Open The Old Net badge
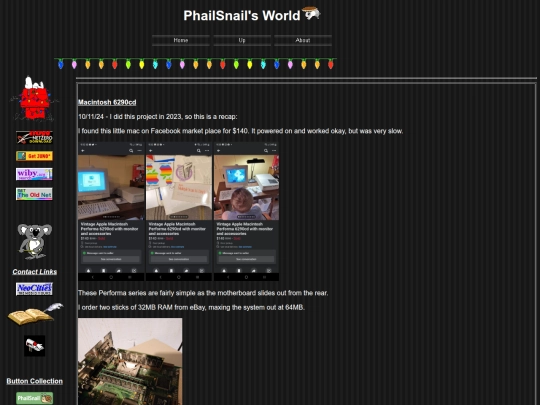540x405 pixels. 34,194
